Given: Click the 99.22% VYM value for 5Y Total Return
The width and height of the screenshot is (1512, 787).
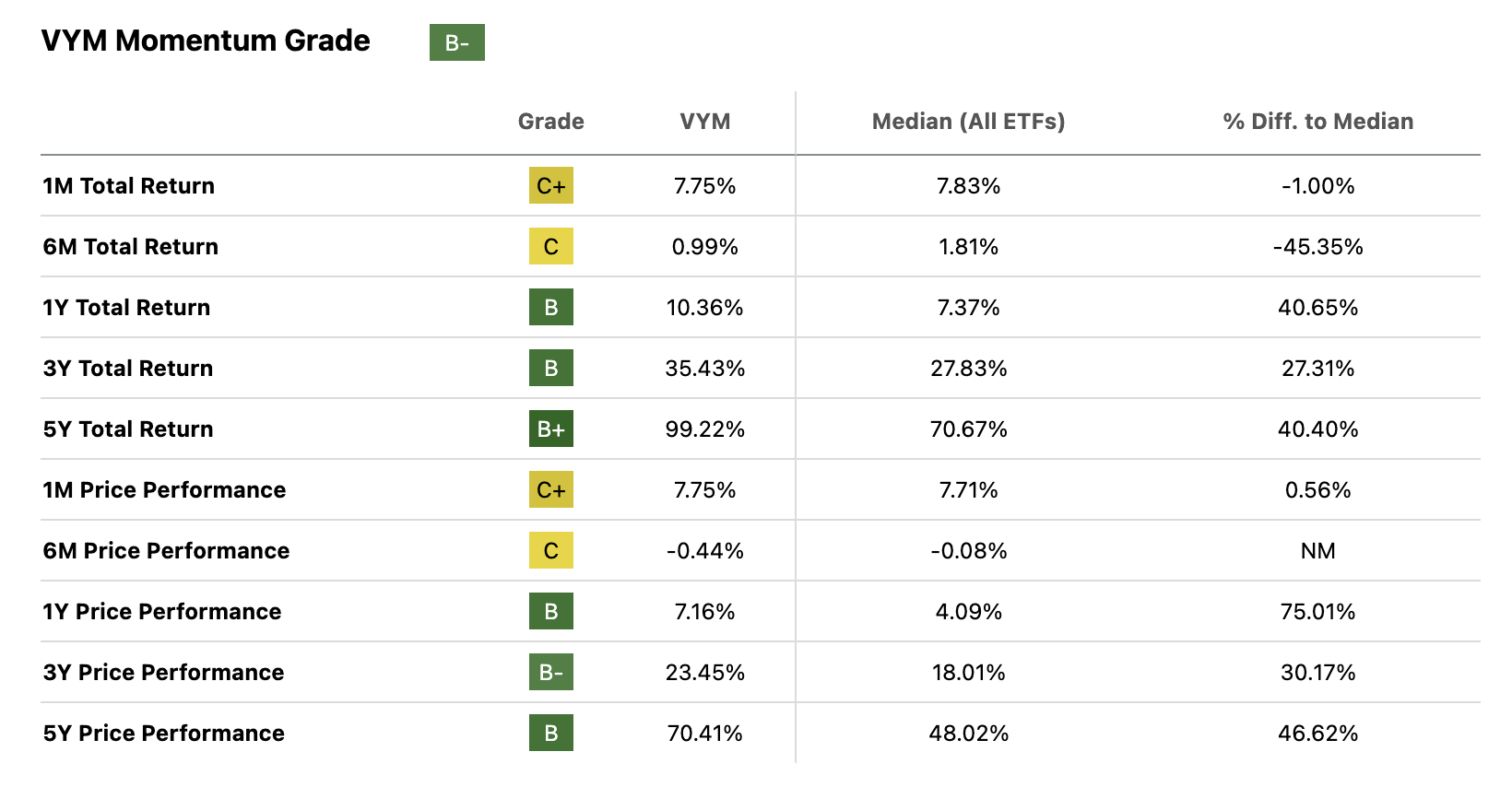Looking at the screenshot, I should point(704,429).
